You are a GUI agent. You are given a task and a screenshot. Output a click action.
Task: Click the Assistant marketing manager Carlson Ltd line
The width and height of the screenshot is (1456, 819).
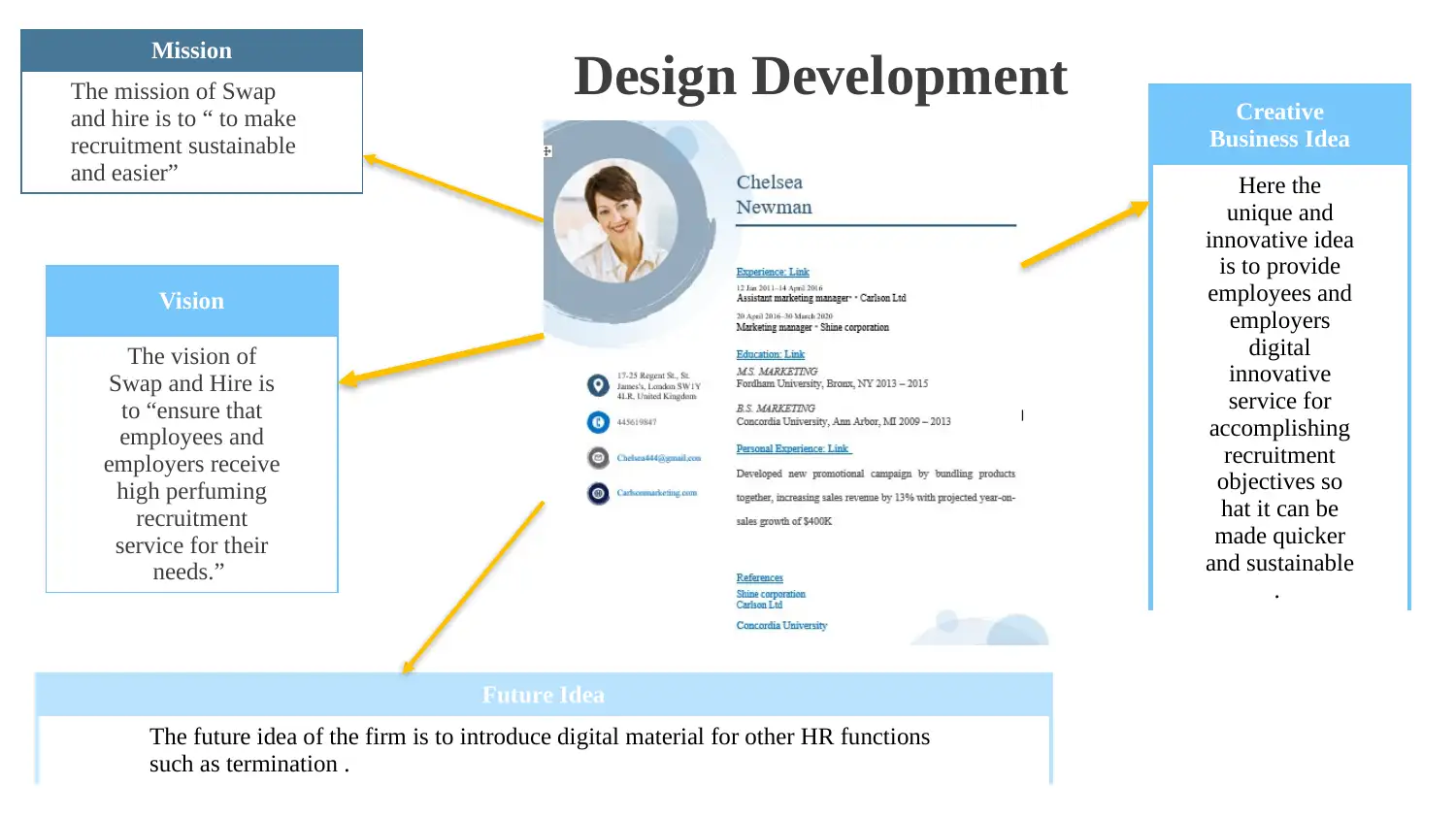[x=821, y=298]
